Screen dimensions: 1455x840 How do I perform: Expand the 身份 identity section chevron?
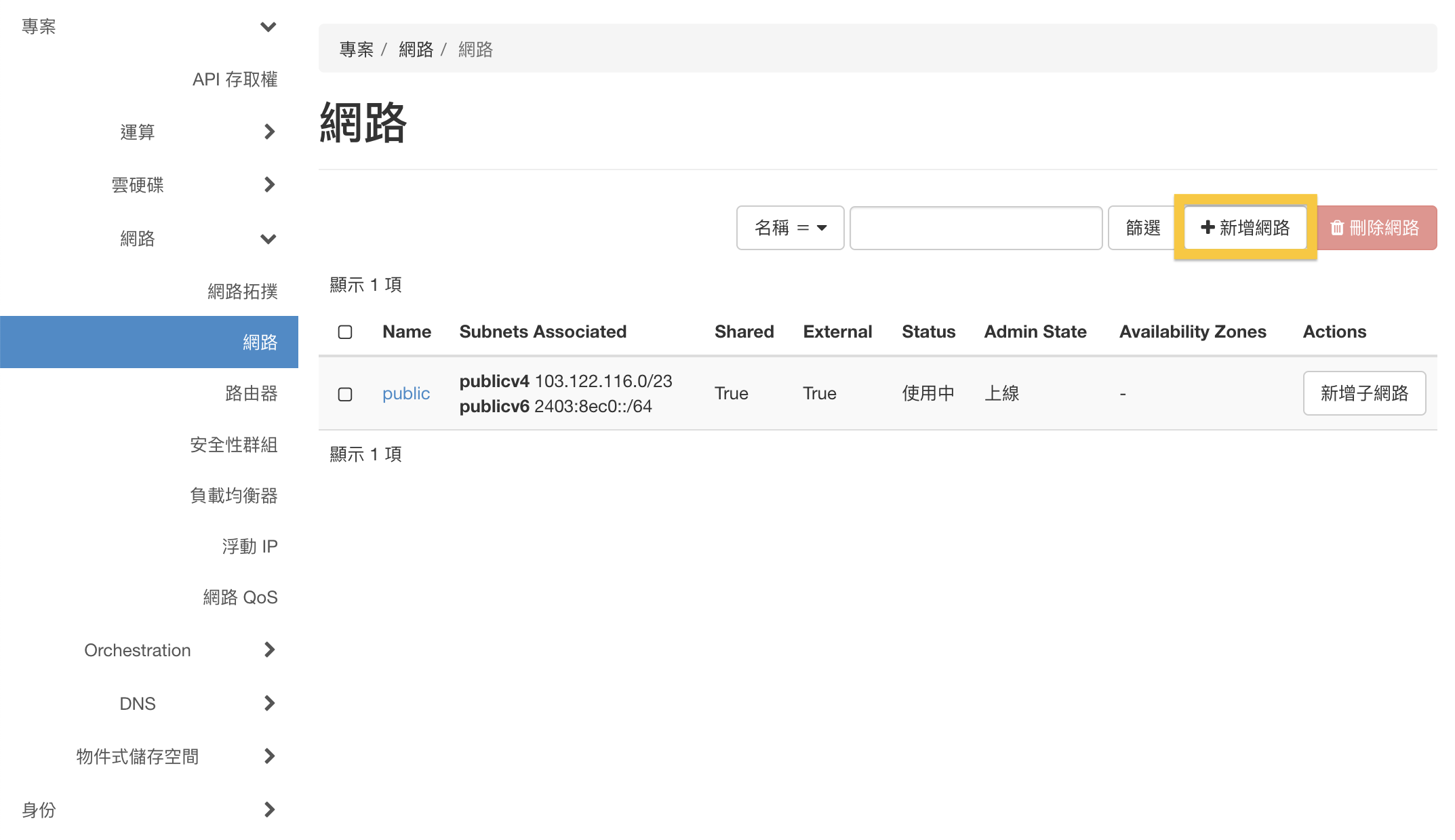point(269,809)
